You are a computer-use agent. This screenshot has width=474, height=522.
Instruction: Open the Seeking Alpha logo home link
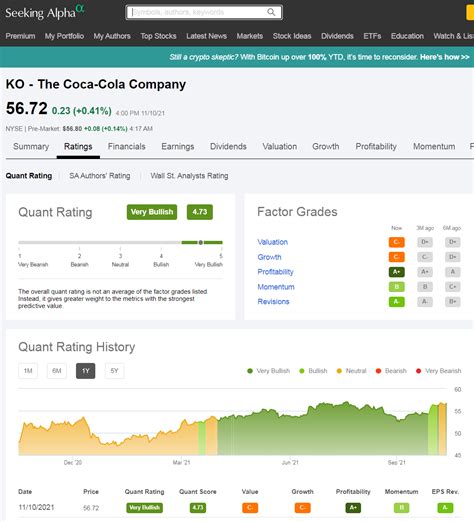tap(45, 12)
